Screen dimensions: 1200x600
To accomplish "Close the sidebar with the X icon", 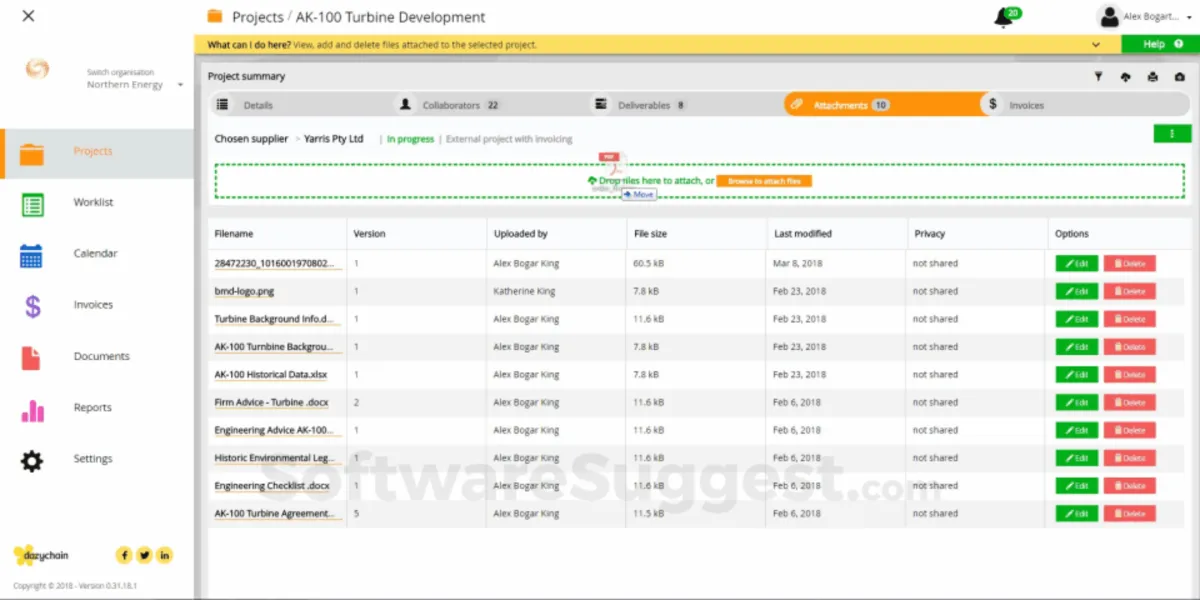I will point(28,16).
